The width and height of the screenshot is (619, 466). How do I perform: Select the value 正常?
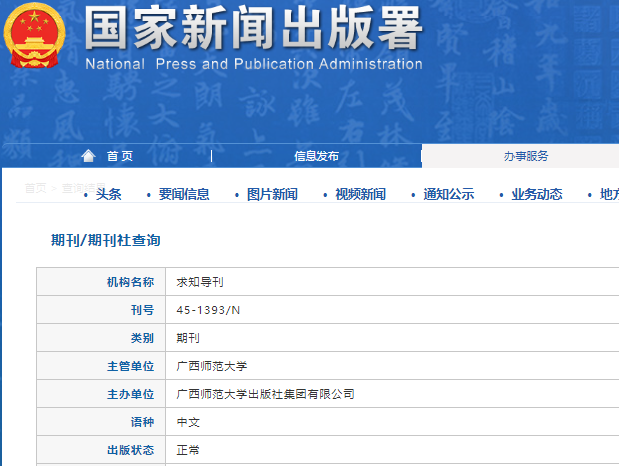click(x=188, y=450)
